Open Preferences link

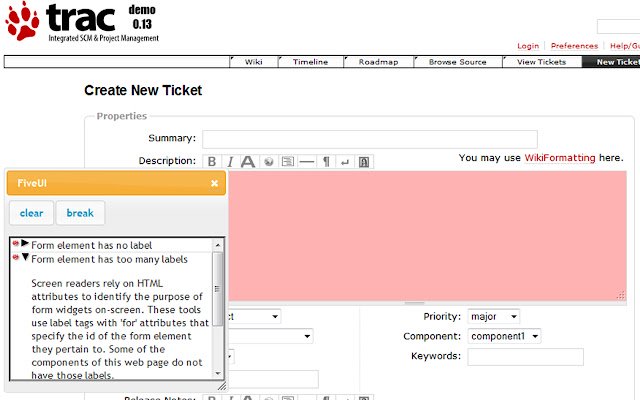(574, 46)
